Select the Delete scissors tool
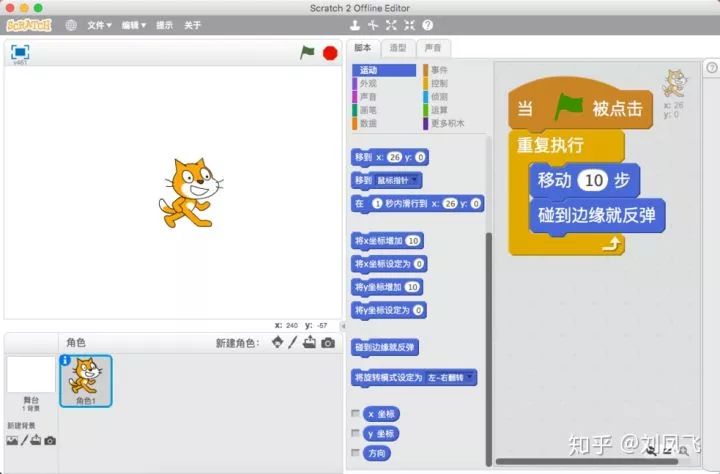Viewport: 720px width, 474px height. (x=373, y=25)
